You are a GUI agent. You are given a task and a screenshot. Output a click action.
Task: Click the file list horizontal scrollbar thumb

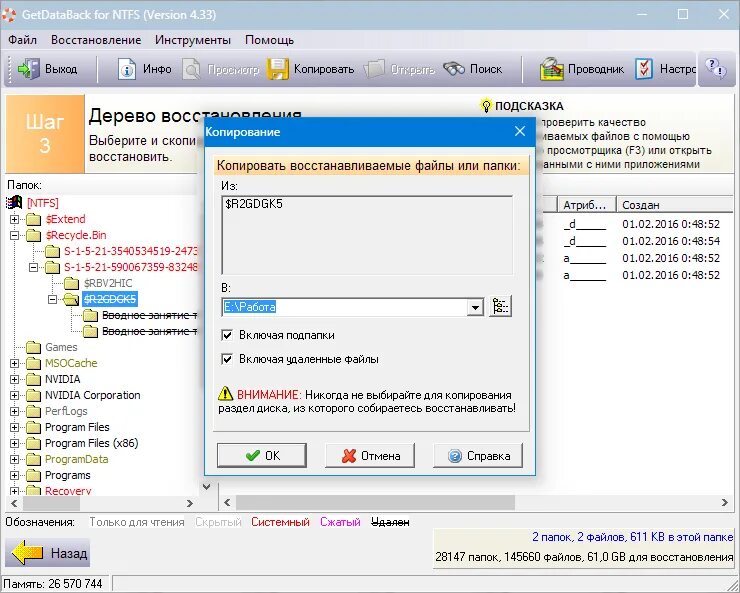click(375, 503)
